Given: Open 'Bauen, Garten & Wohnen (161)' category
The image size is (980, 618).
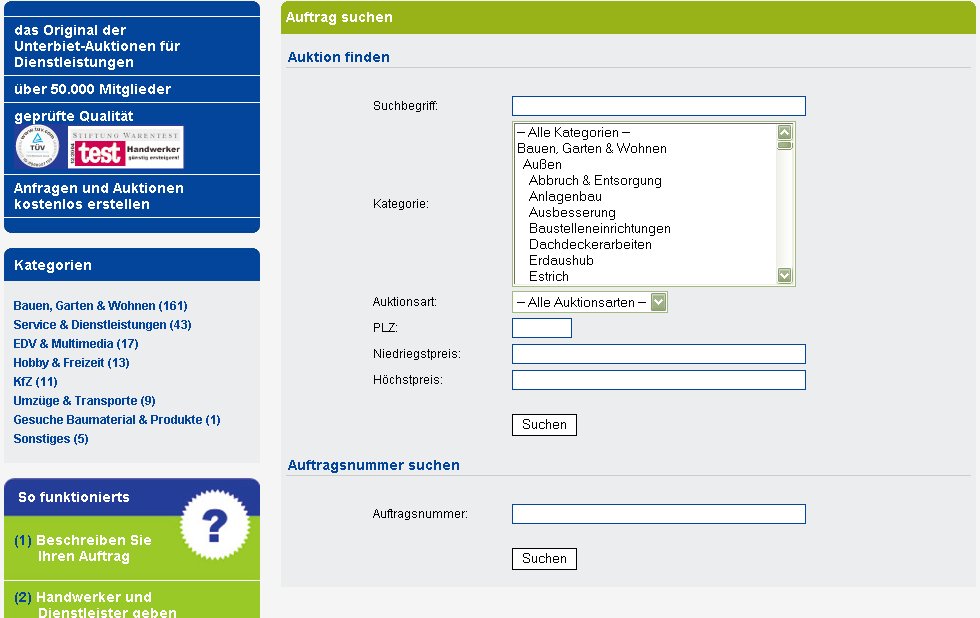Looking at the screenshot, I should coord(100,306).
